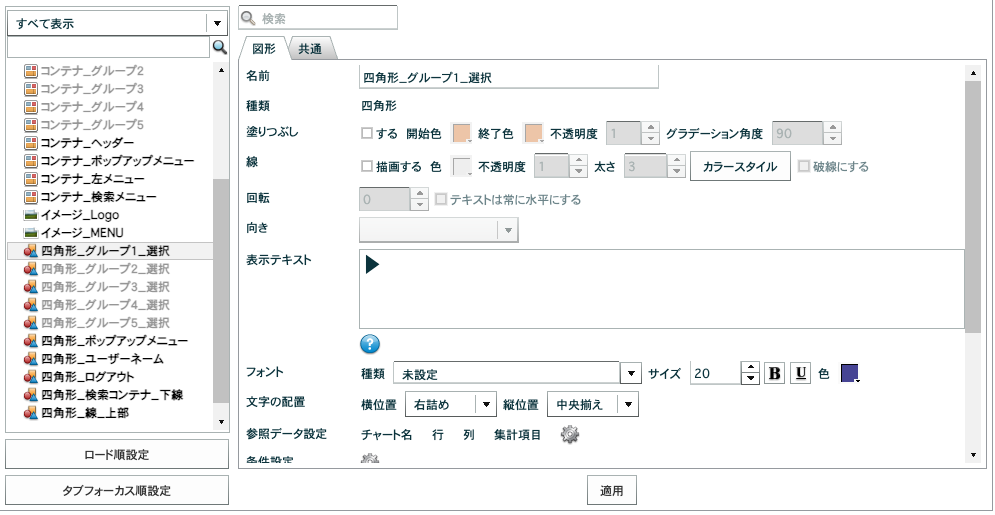Click the shape icon of 四角形_グループ3_選択
Image resolution: width=995 pixels, height=515 pixels.
point(31,287)
